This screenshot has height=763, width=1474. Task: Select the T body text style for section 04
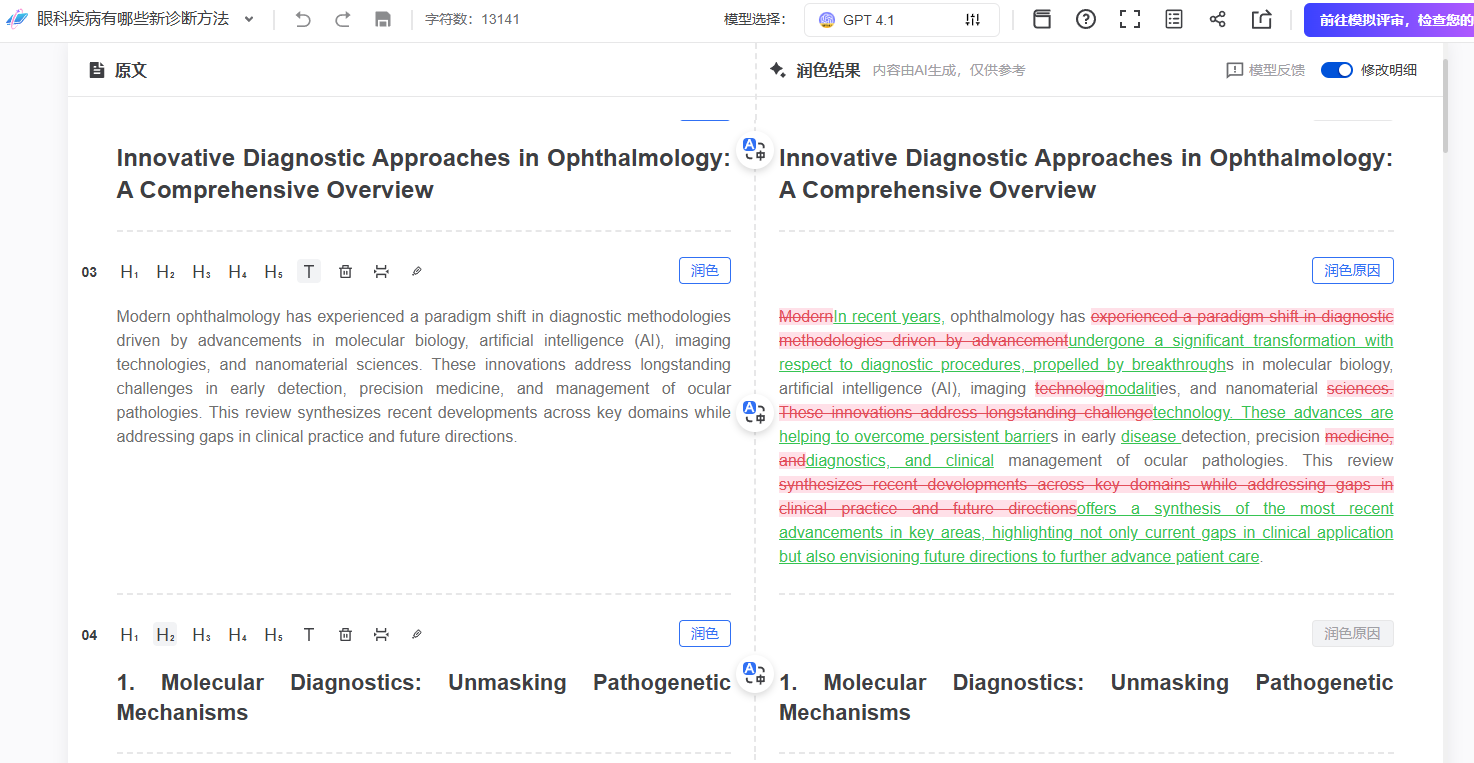click(309, 634)
